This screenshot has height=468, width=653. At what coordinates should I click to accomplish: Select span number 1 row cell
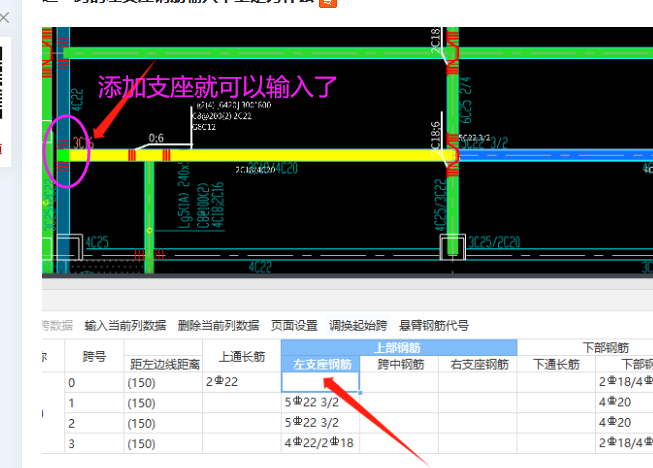tap(94, 403)
